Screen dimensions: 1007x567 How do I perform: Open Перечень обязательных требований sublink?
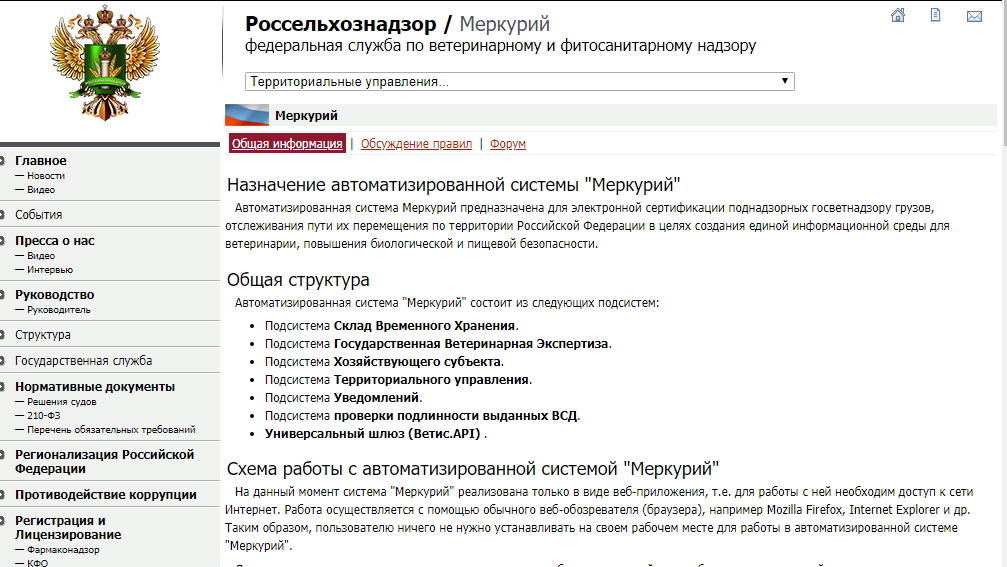(111, 430)
